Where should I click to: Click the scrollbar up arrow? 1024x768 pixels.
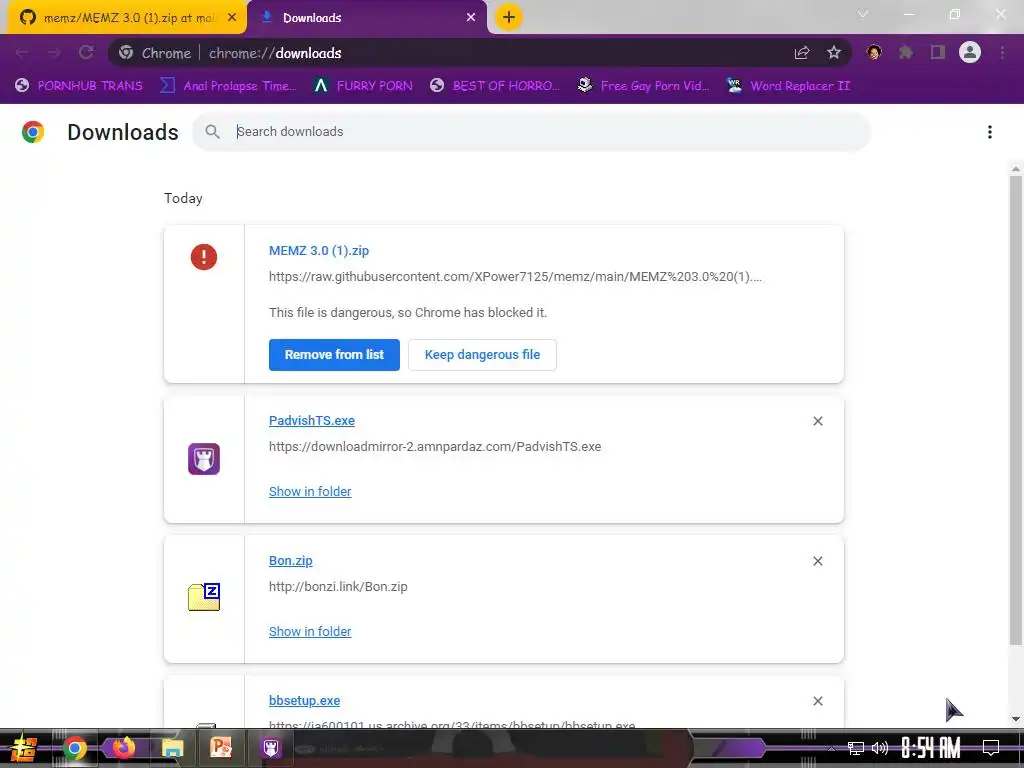(x=1016, y=168)
